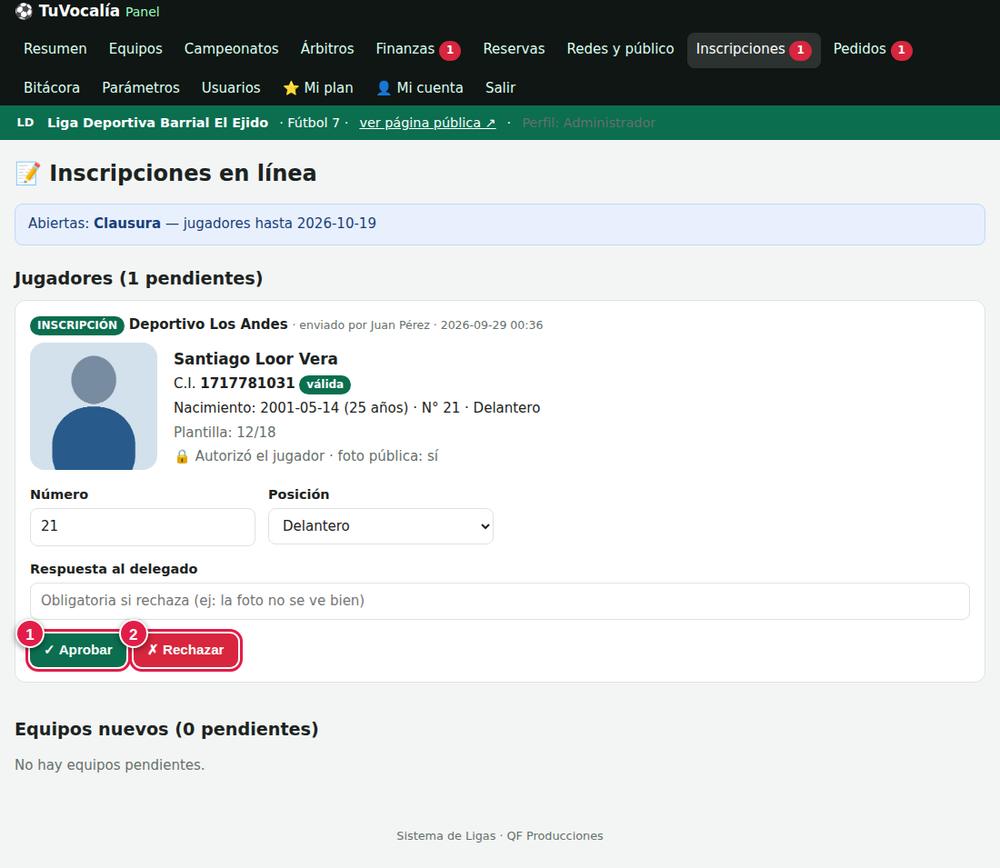This screenshot has height=868, width=1000.
Task: Click the star icon beside Mi plan
Action: pos(291,88)
